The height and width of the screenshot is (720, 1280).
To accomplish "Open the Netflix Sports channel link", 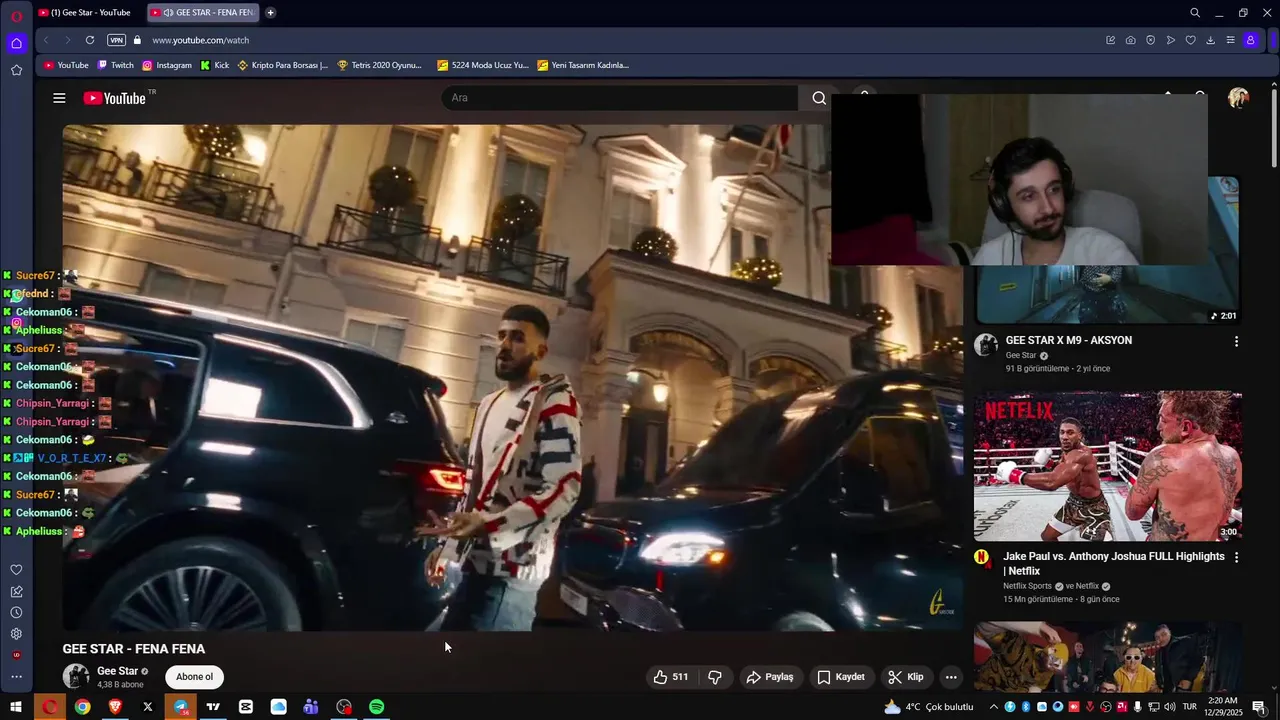I will (1027, 586).
